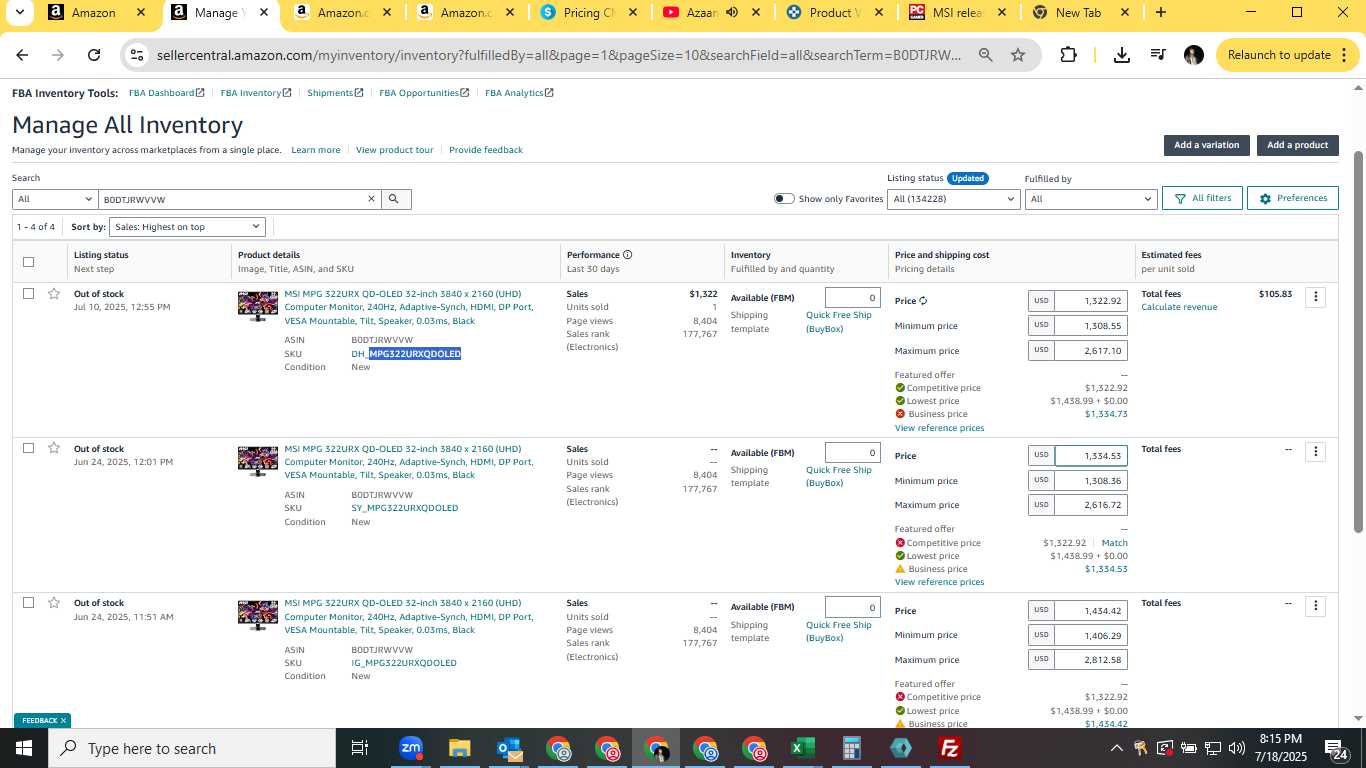The width and height of the screenshot is (1366, 768).
Task: Check the checkbox for the DH_MPG322URXQDOLED row
Action: point(28,294)
